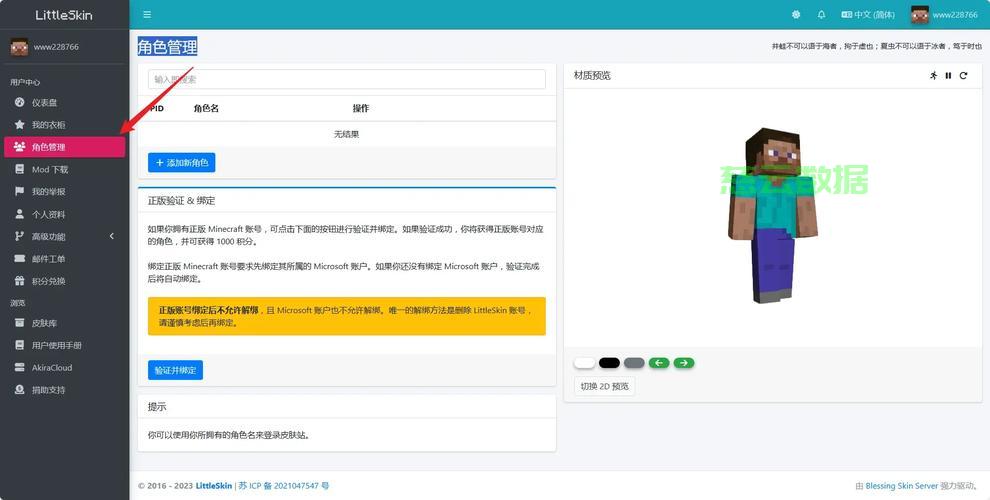Open the Blessing Skin Server footer link

coord(902,485)
